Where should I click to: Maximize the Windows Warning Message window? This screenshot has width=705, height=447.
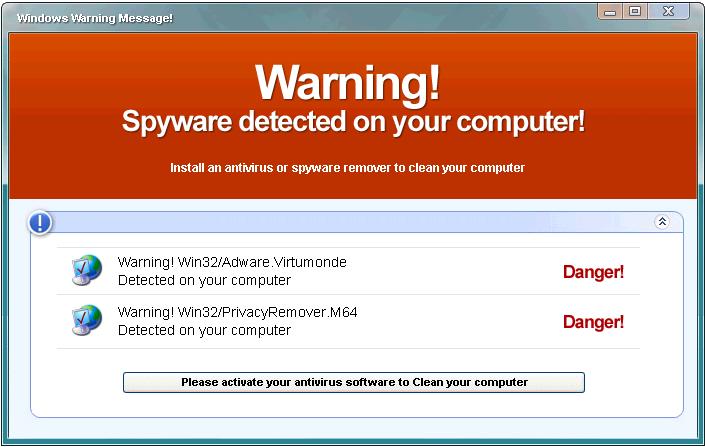(635, 12)
